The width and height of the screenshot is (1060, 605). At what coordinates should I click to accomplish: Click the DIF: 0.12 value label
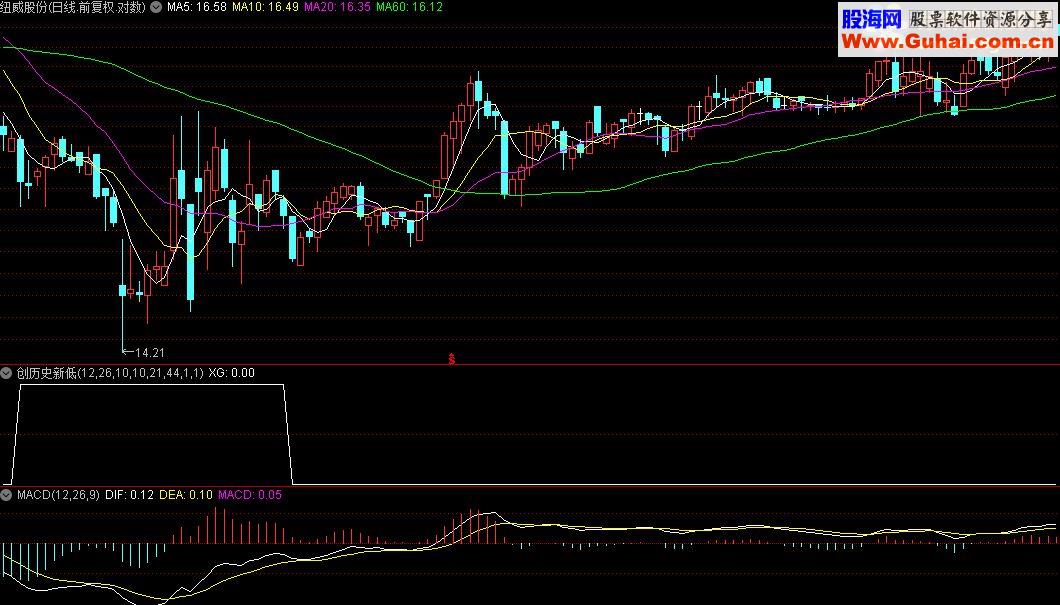point(129,495)
